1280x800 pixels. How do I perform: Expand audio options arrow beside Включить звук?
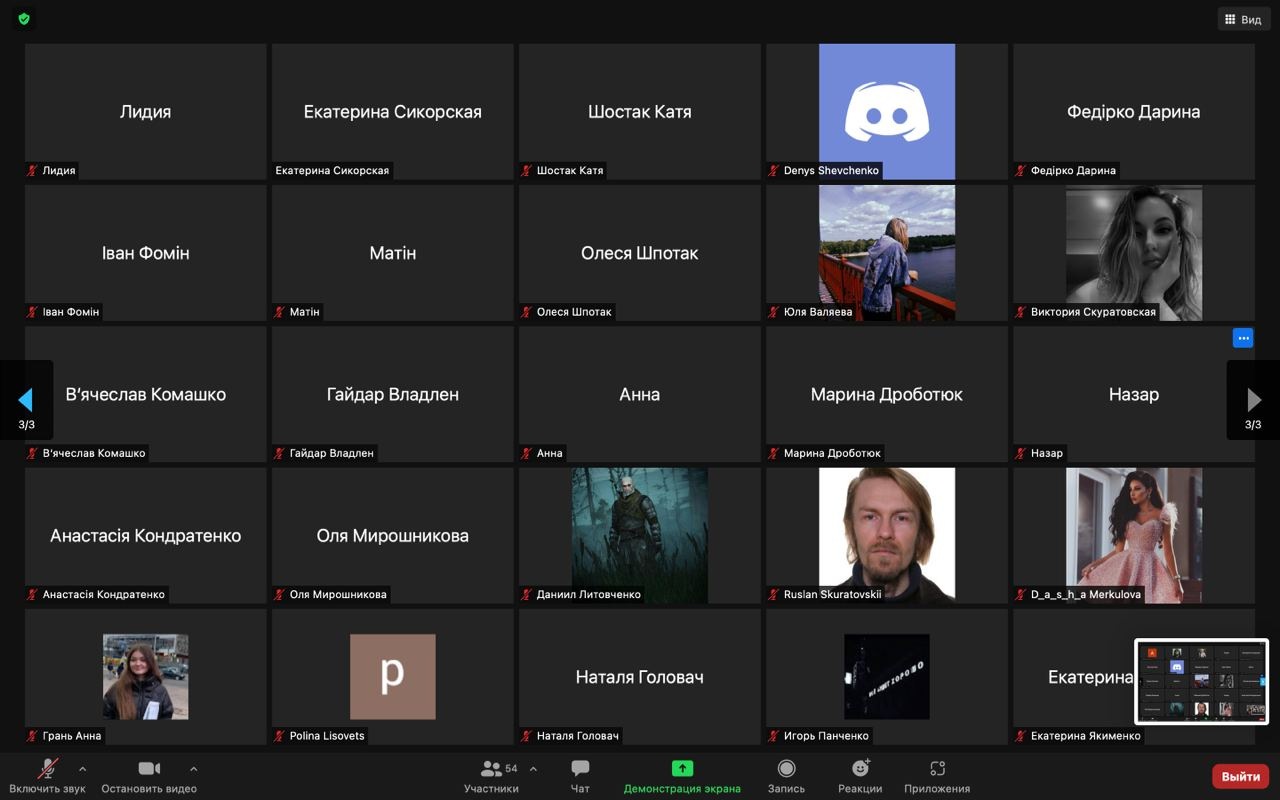[82, 769]
